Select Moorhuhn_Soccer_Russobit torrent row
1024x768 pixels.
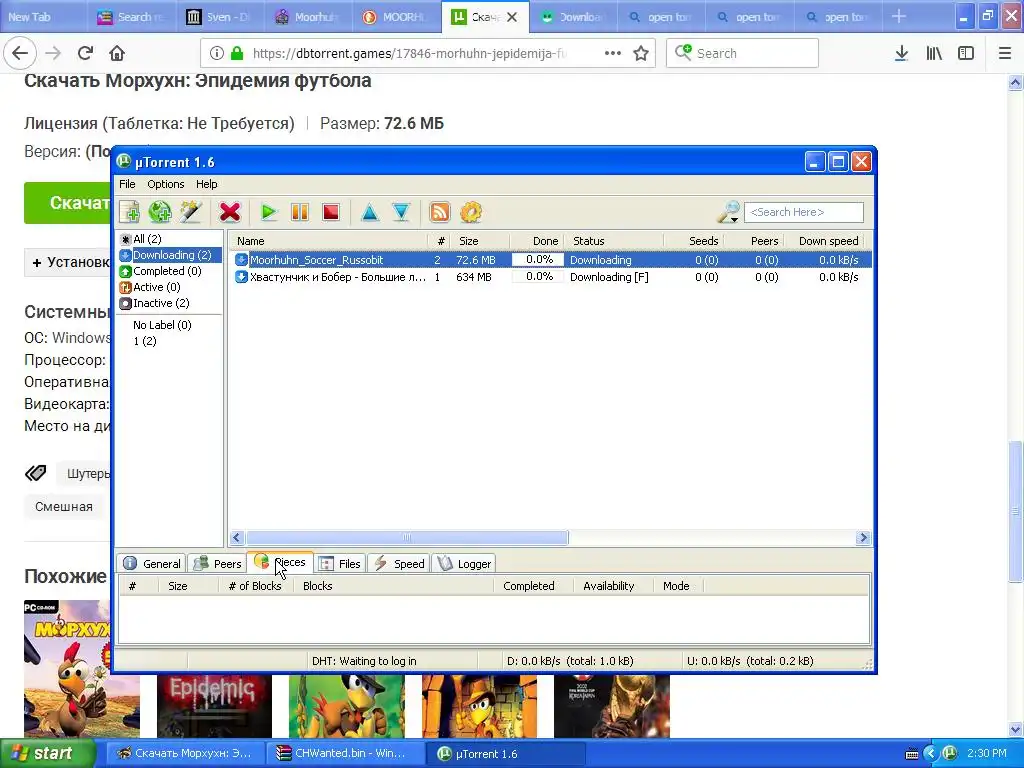point(550,260)
